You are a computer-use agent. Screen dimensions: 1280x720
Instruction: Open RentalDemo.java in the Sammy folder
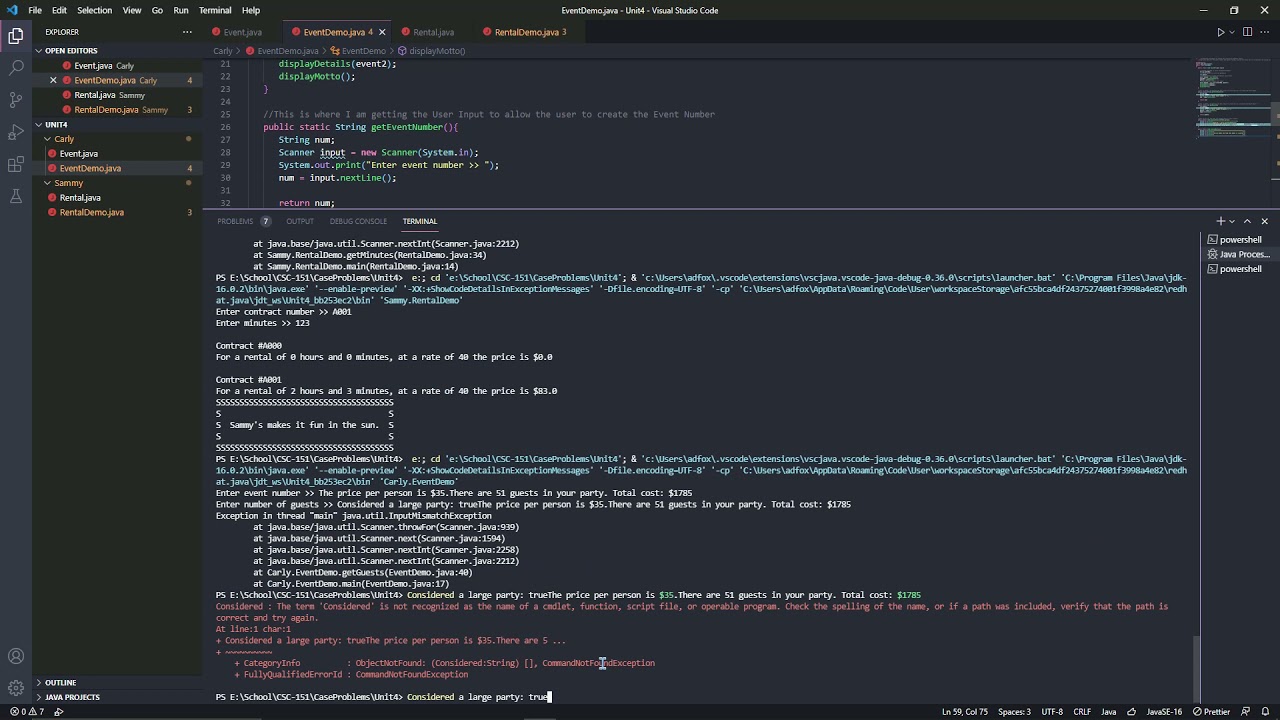91,212
